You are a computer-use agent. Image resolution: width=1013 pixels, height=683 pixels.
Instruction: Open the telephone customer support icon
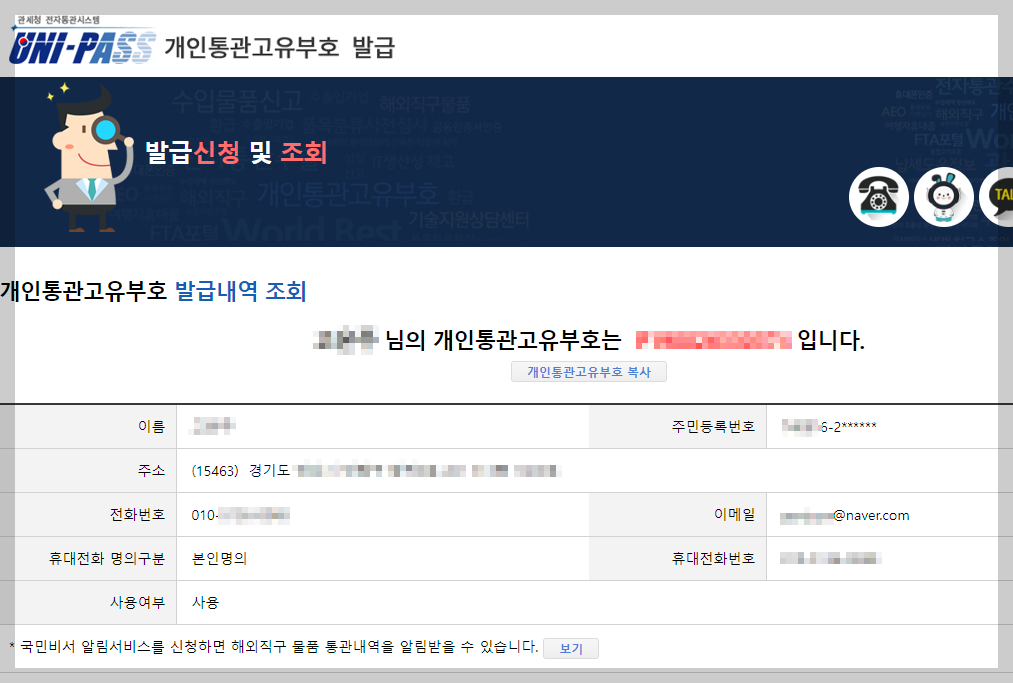[878, 197]
